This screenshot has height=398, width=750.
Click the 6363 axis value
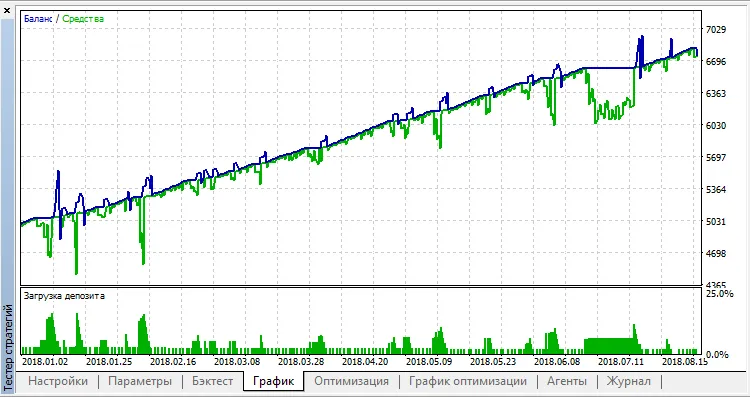[717, 94]
